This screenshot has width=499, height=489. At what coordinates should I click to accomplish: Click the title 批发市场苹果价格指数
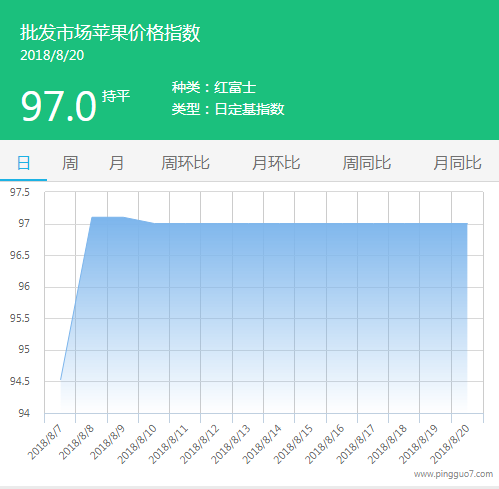tap(110, 33)
